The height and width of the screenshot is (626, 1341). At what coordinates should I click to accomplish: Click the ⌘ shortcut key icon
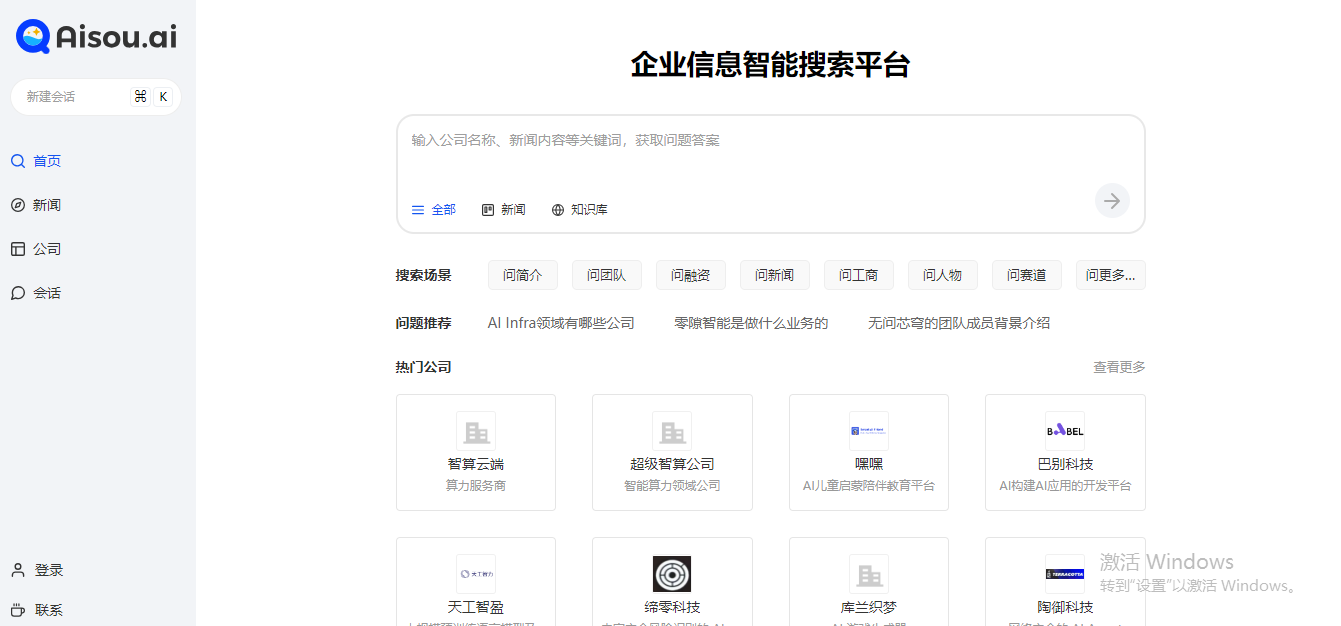(140, 97)
